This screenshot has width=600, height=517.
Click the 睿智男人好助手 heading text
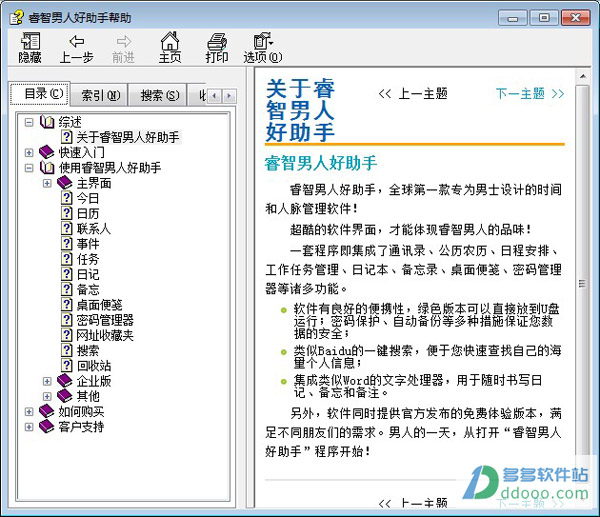321,163
